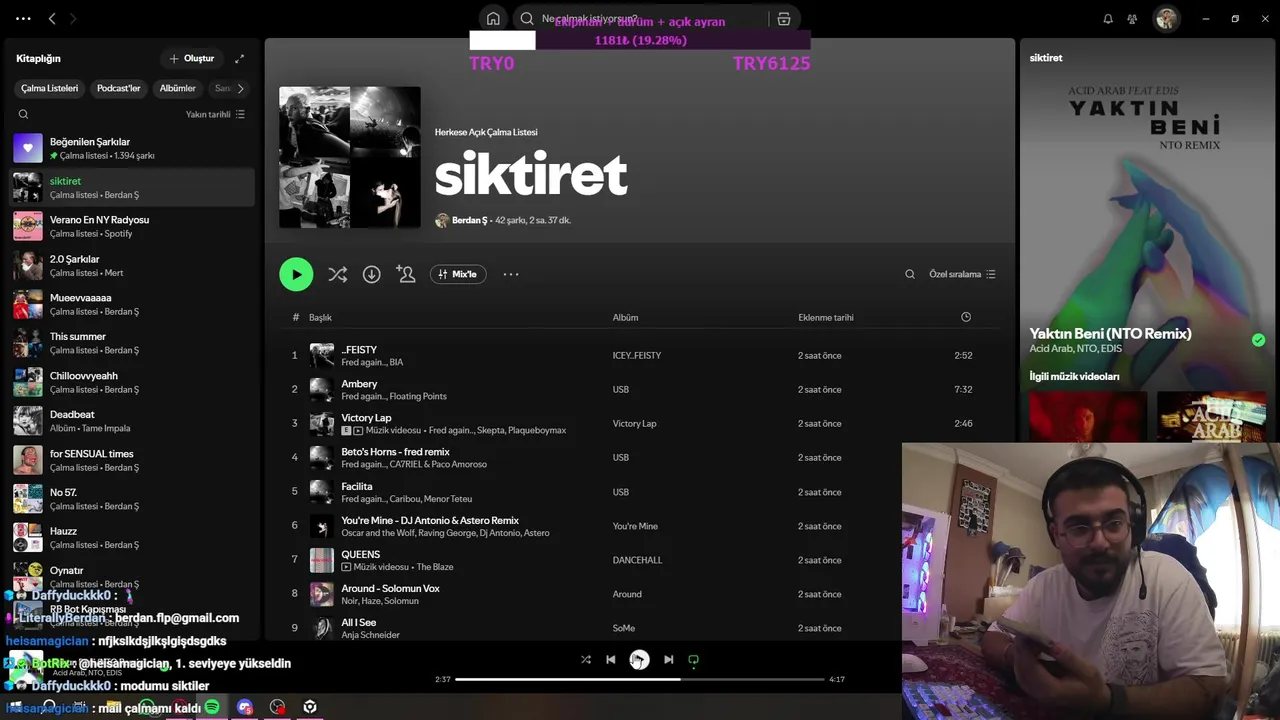This screenshot has height=720, width=1280.
Task: Click the Mix'le button
Action: click(458, 274)
